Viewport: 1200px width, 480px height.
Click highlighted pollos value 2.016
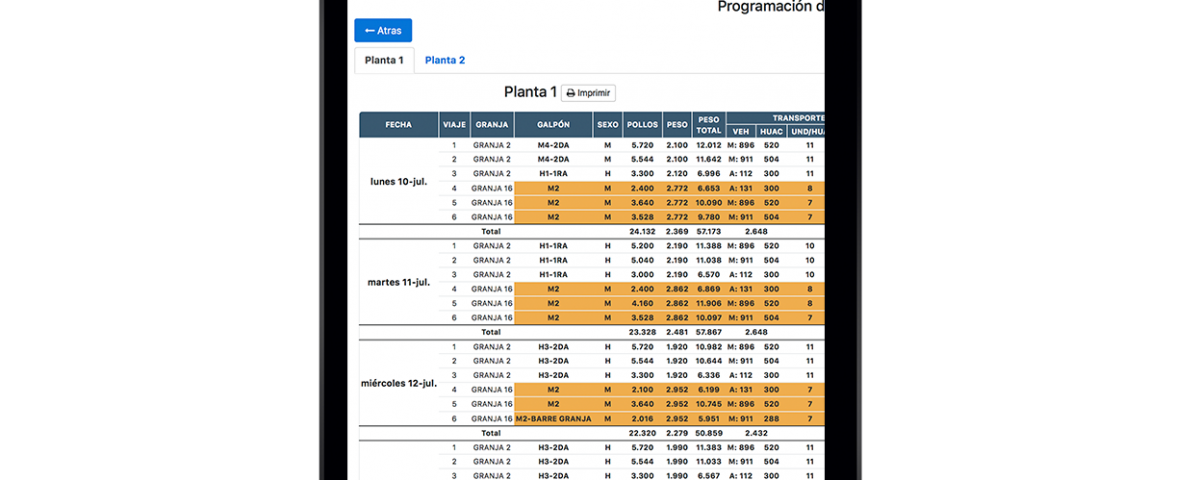click(642, 418)
